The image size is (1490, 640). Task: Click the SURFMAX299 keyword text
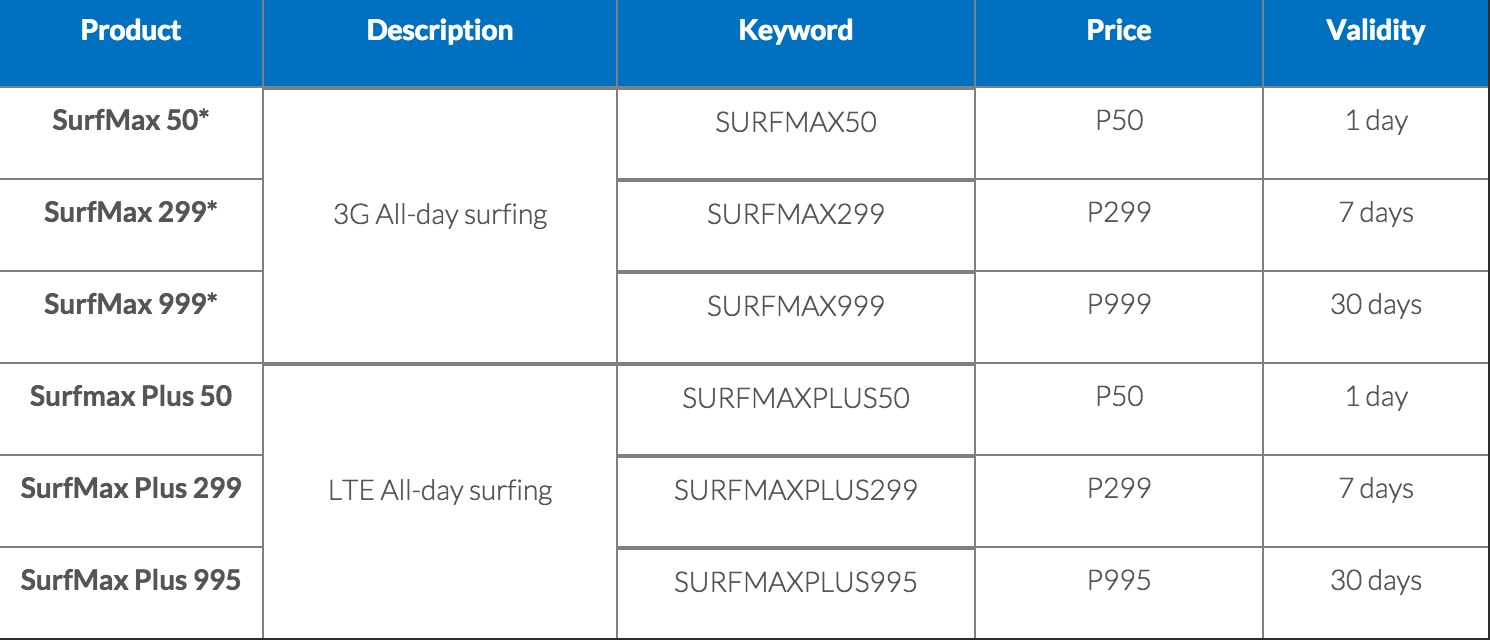click(795, 215)
